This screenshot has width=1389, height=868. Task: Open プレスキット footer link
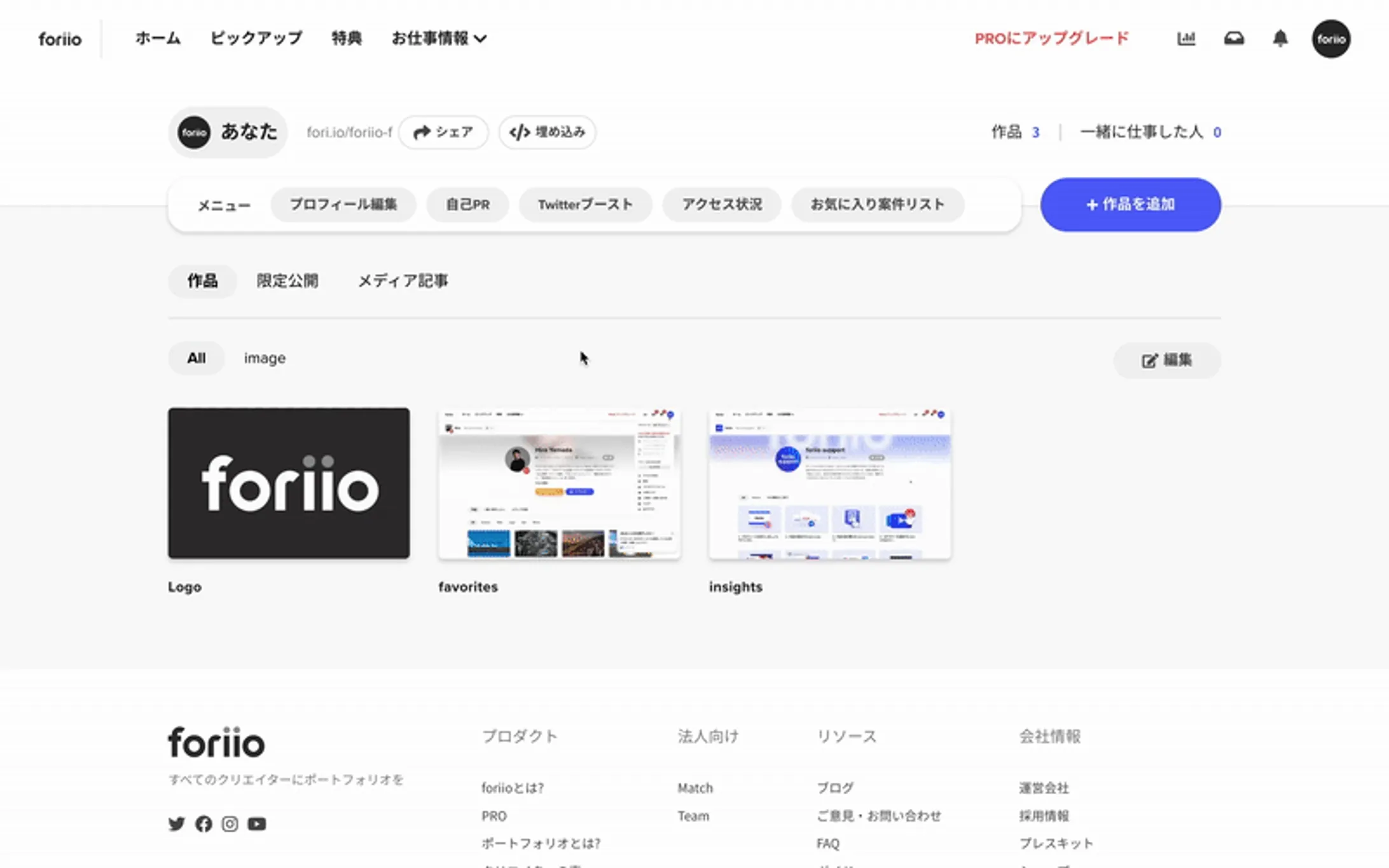(1056, 844)
